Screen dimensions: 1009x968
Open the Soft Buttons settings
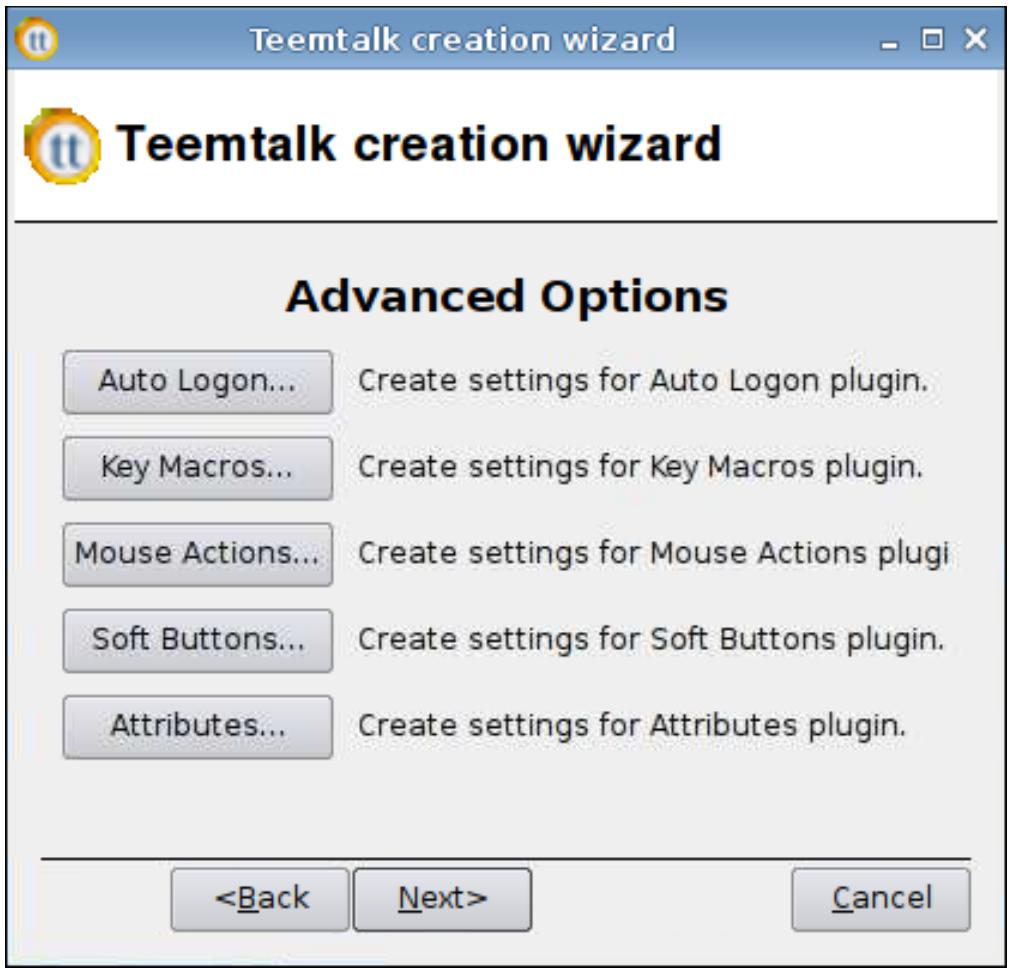pyautogui.click(x=198, y=640)
